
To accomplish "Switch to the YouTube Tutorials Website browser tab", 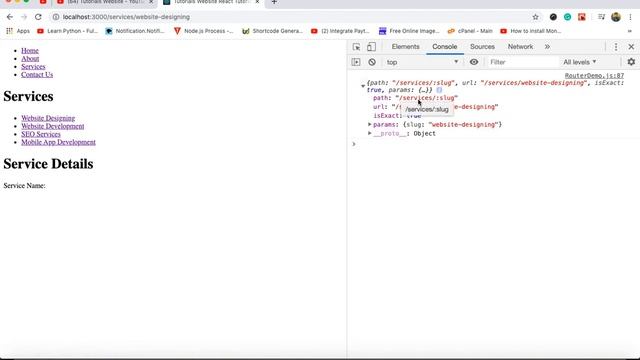I will pos(103,2).
